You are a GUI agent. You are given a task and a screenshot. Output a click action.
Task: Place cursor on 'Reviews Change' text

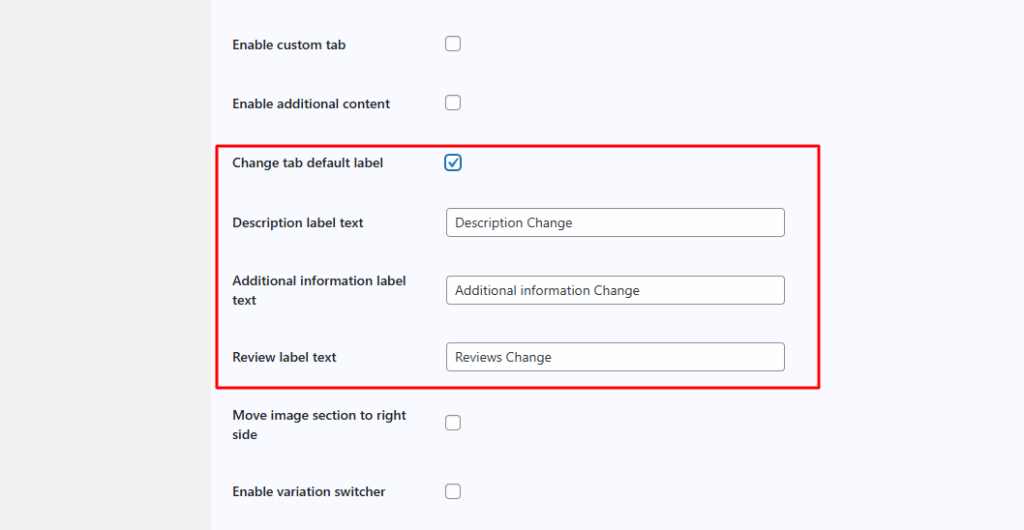pyautogui.click(x=503, y=357)
